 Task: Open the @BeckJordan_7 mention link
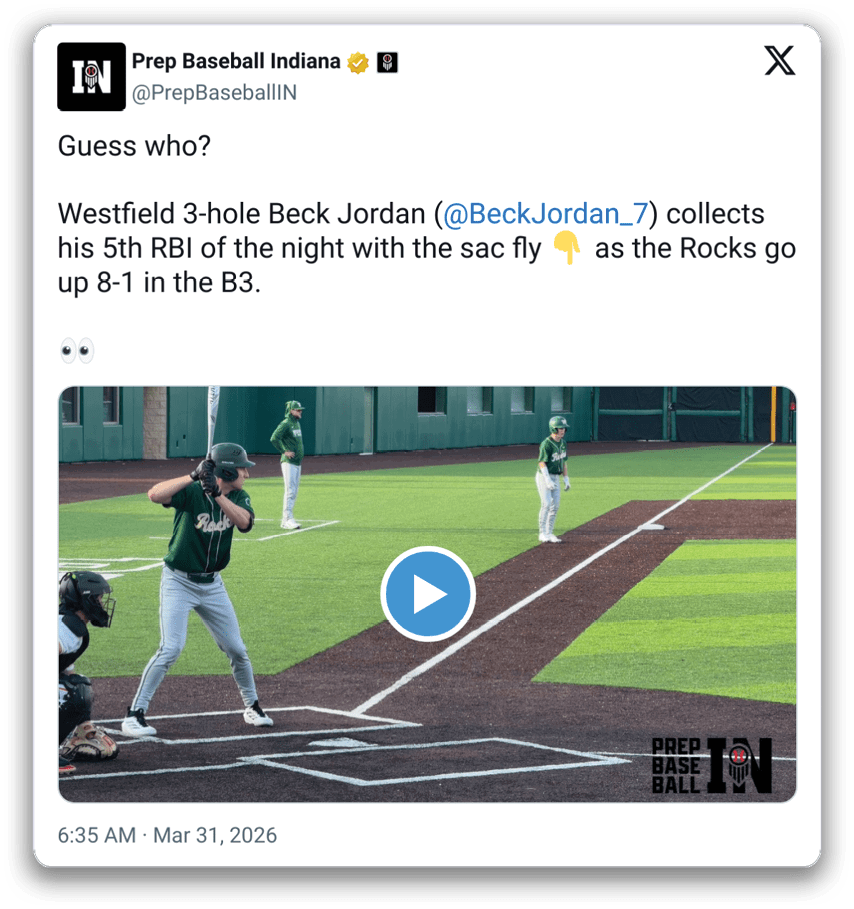(x=546, y=214)
